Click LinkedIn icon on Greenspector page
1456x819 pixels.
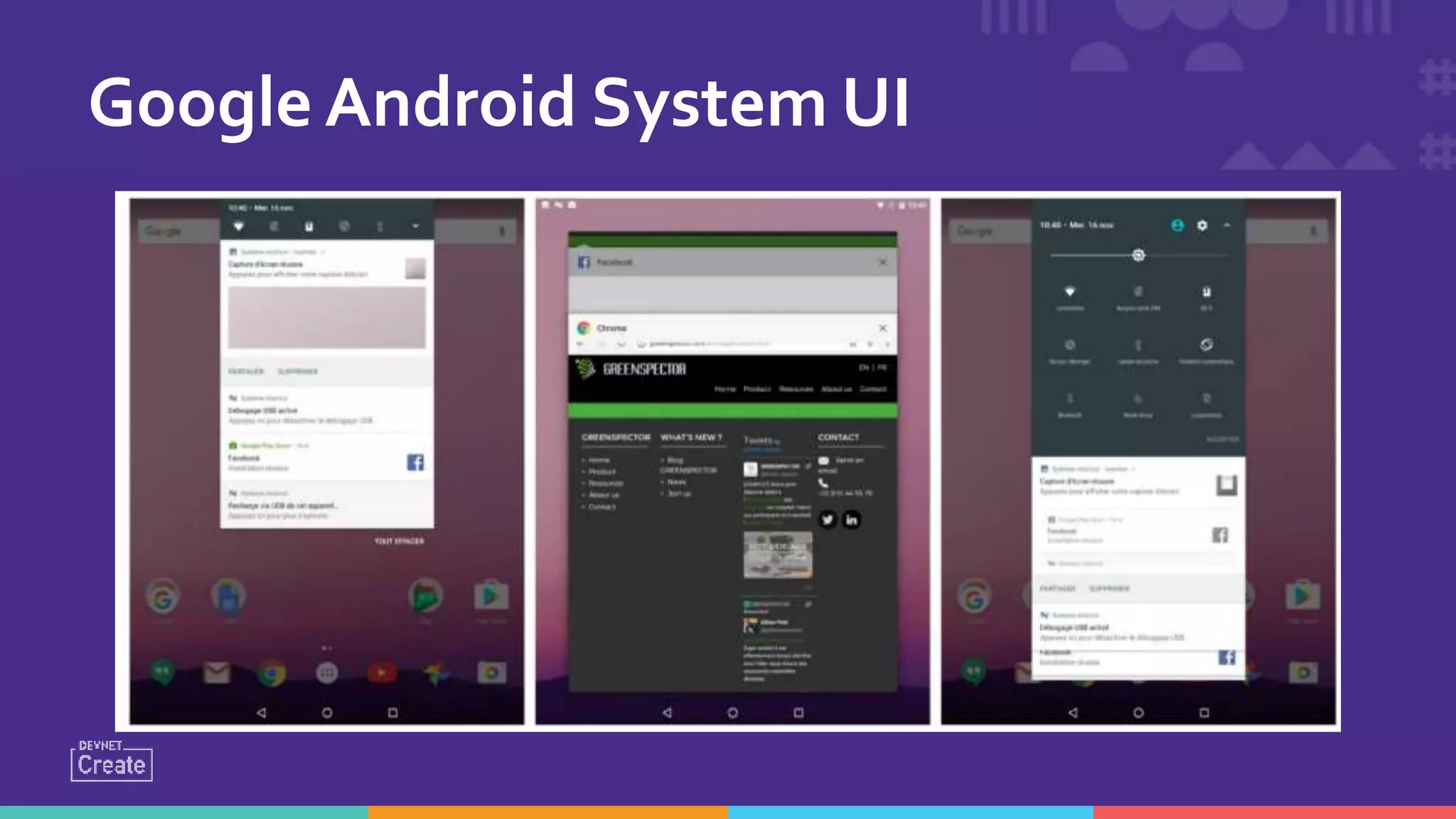852,520
